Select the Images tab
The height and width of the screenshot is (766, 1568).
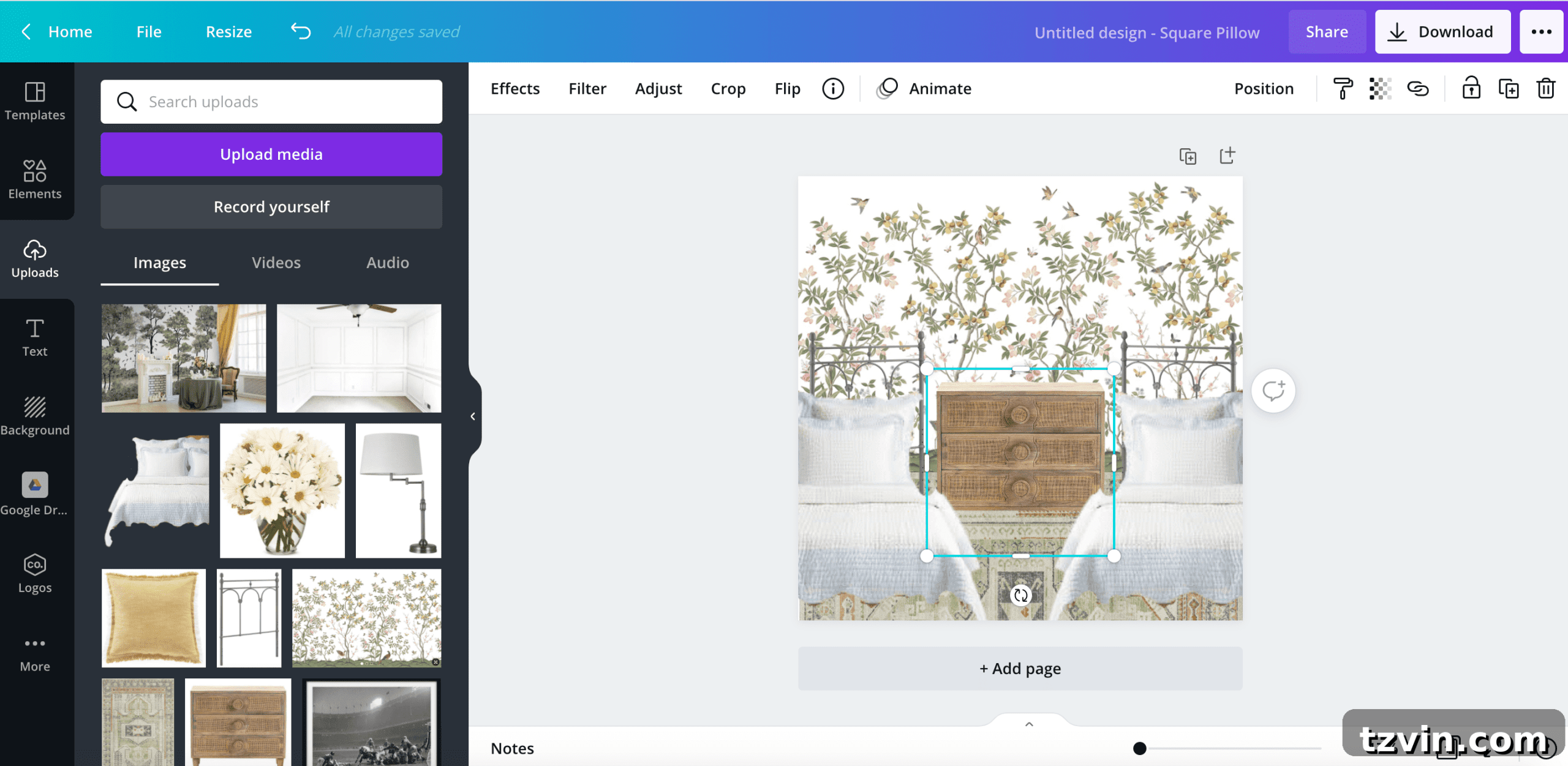point(160,263)
